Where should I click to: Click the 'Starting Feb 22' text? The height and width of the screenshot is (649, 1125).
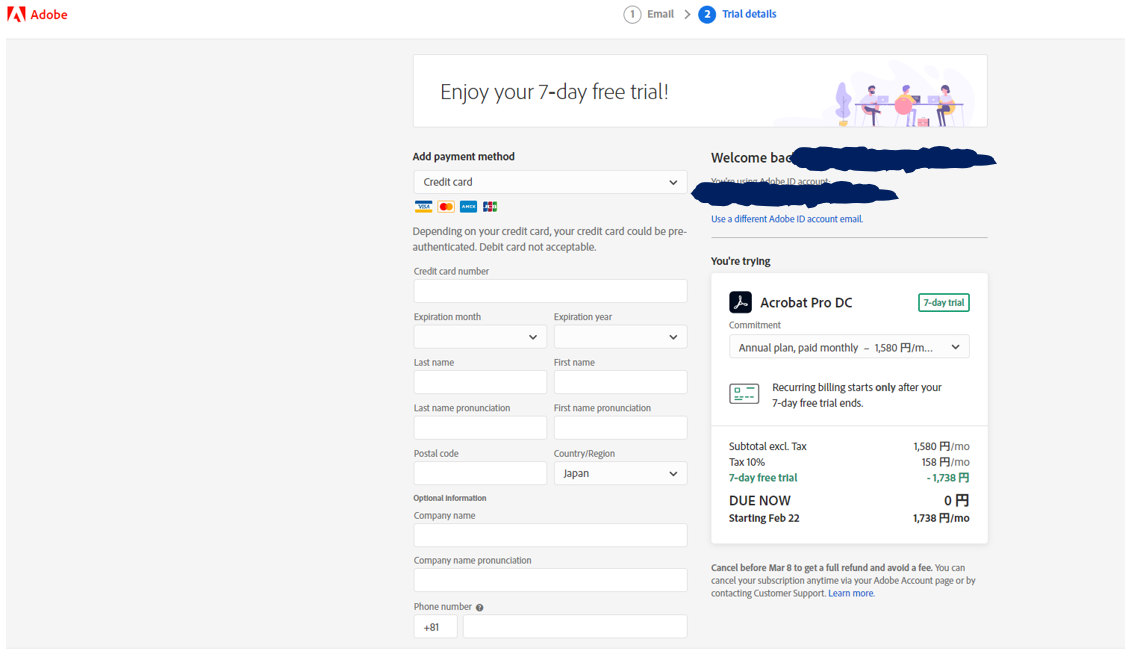(x=764, y=518)
